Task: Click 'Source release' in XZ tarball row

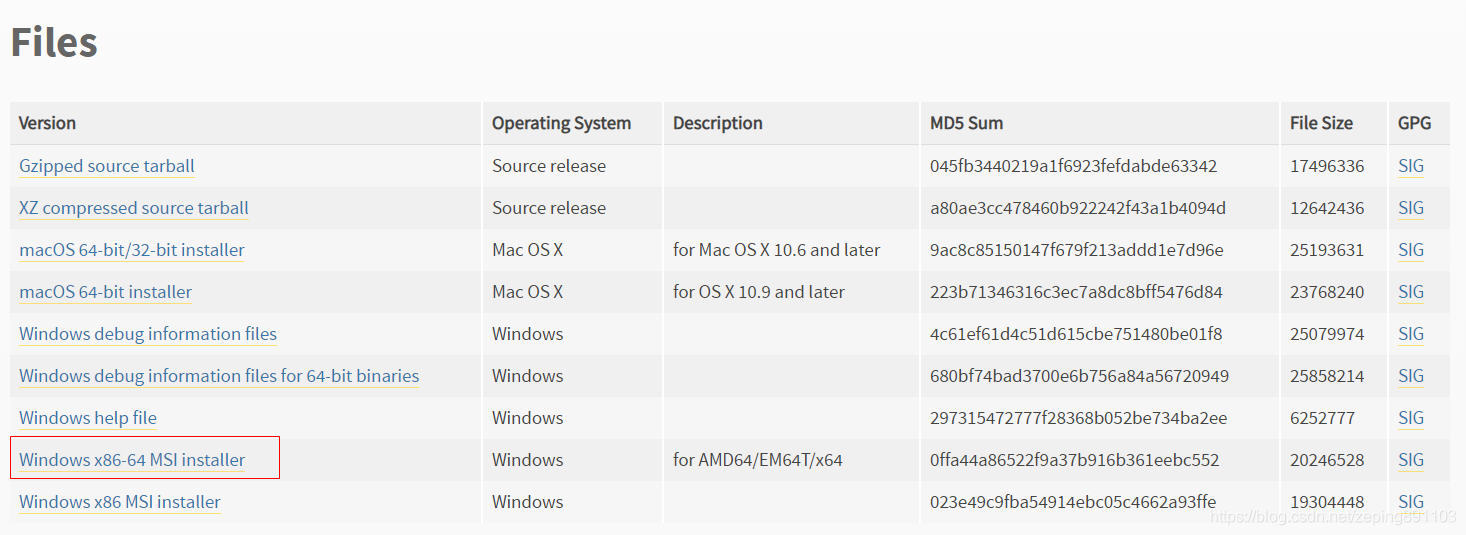Action: click(549, 208)
